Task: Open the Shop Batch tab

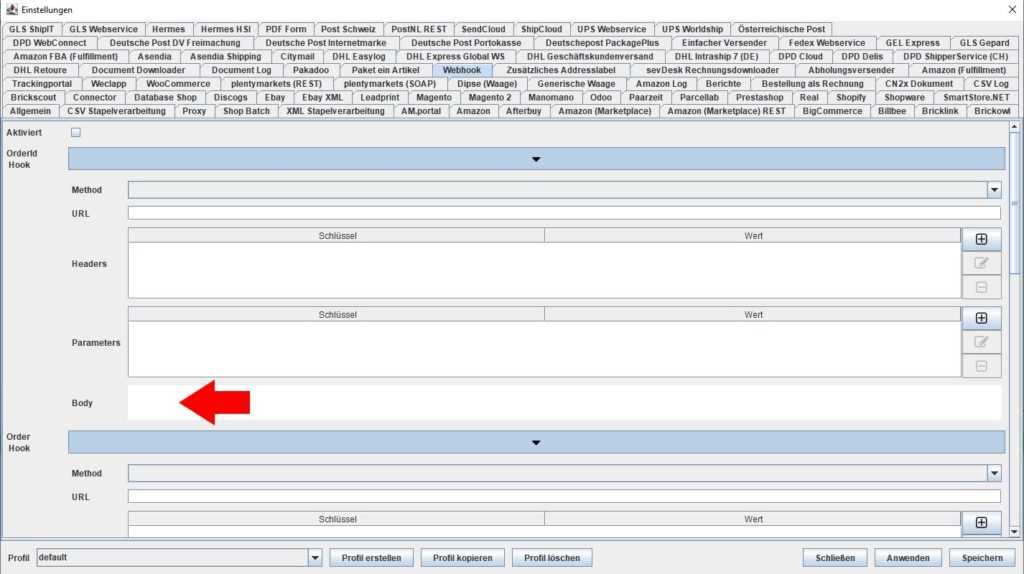Action: [246, 111]
